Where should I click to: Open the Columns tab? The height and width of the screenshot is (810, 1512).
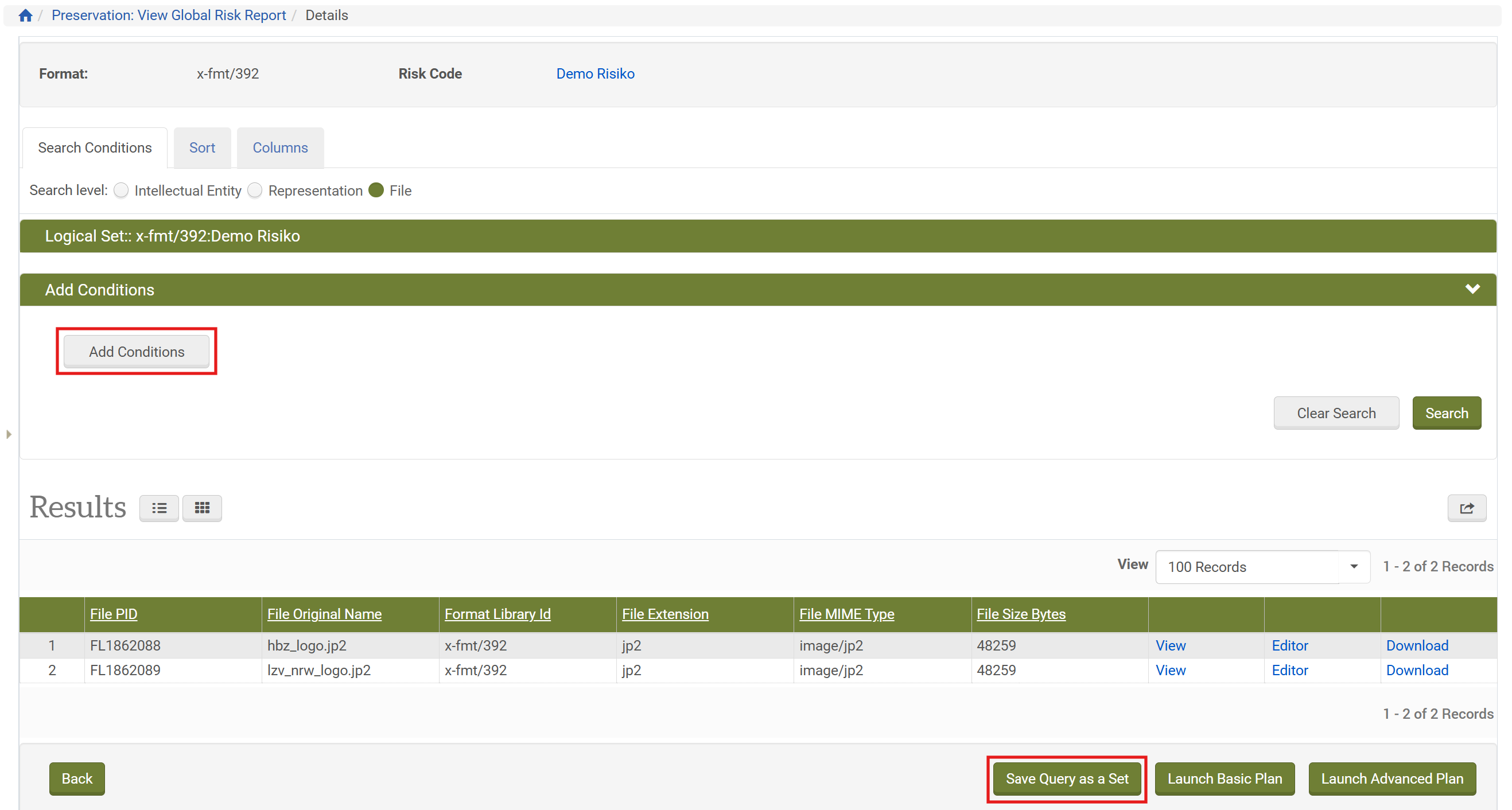[x=280, y=148]
